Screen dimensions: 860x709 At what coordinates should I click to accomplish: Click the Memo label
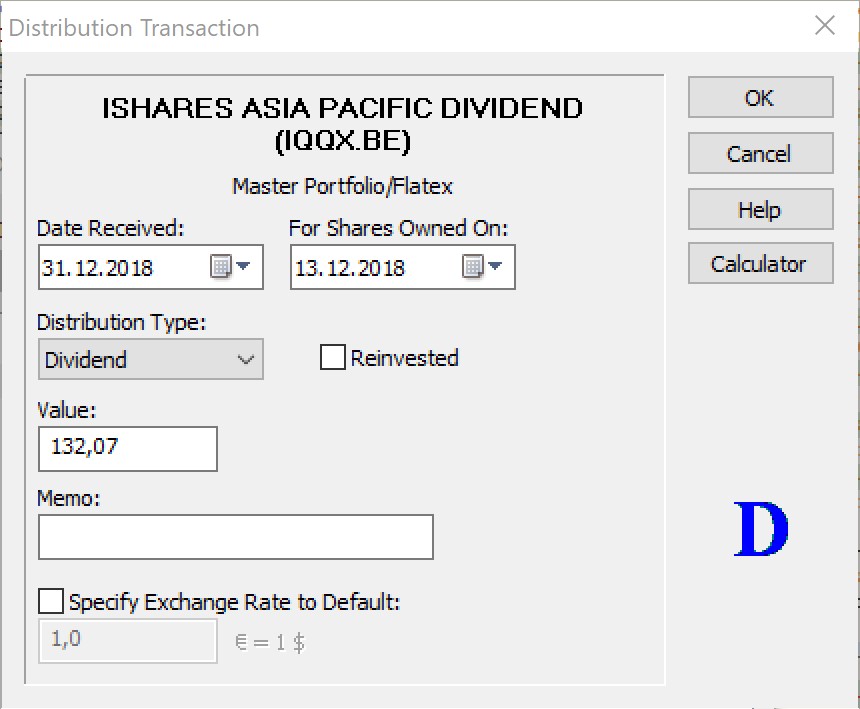point(69,498)
